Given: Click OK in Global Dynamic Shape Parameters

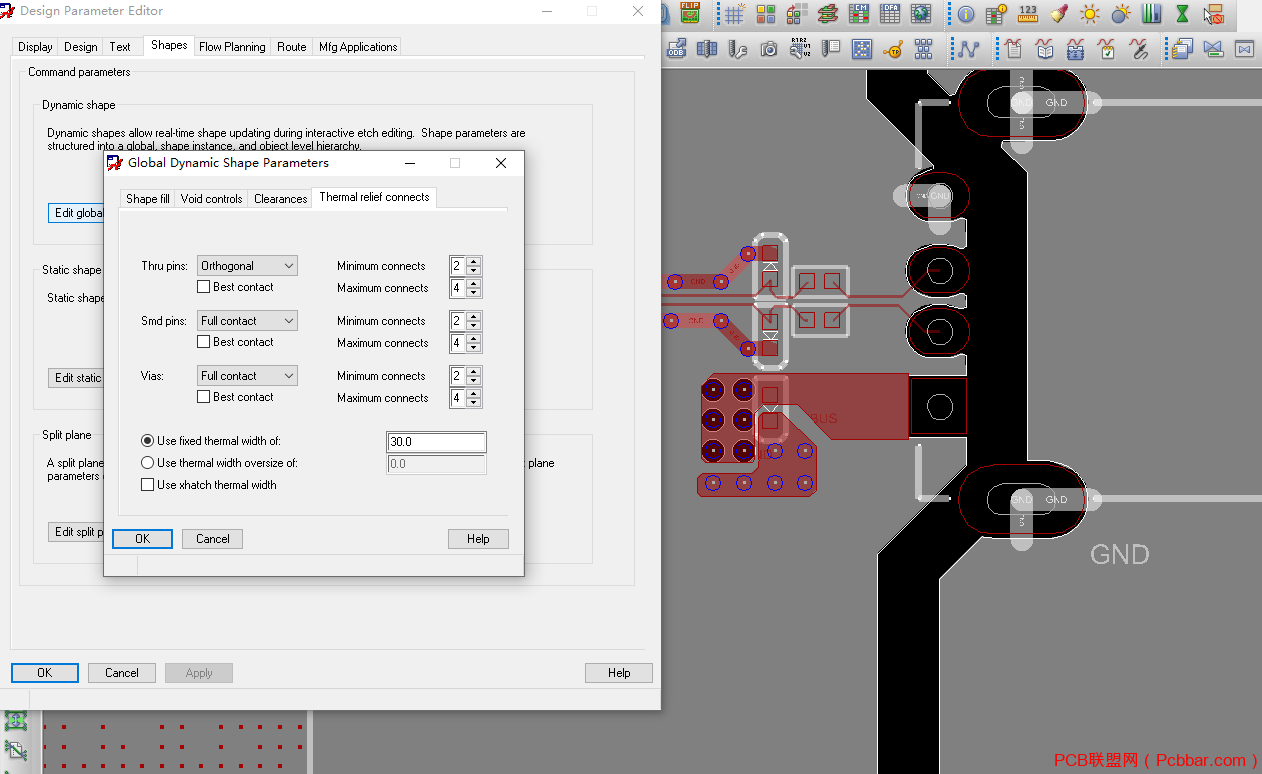Looking at the screenshot, I should coord(142,539).
